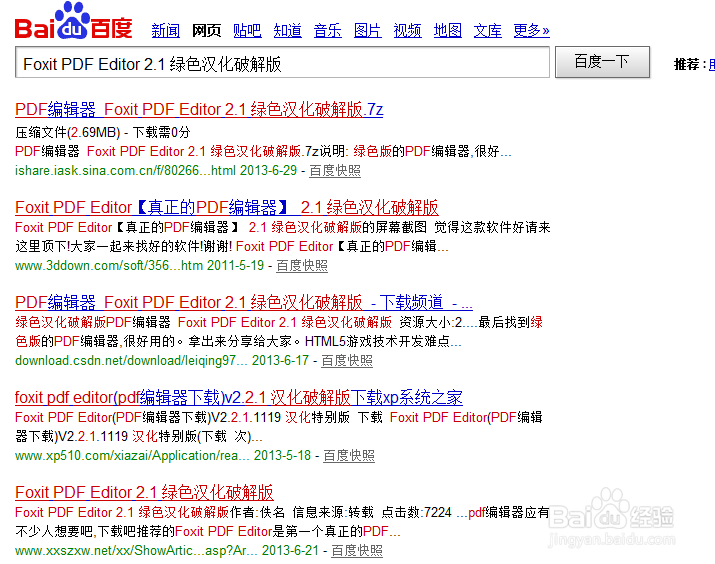715x564 pixels.
Task: Click the download.csdn.net URL text
Action: (131, 361)
